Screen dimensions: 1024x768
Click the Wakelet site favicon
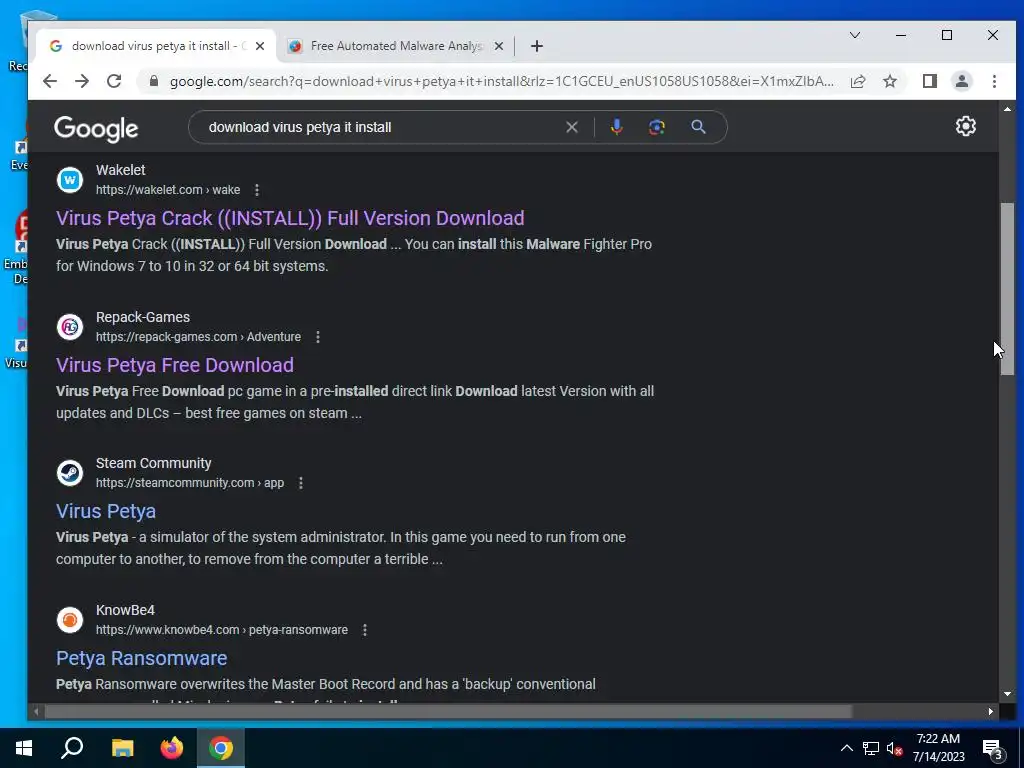(x=70, y=180)
